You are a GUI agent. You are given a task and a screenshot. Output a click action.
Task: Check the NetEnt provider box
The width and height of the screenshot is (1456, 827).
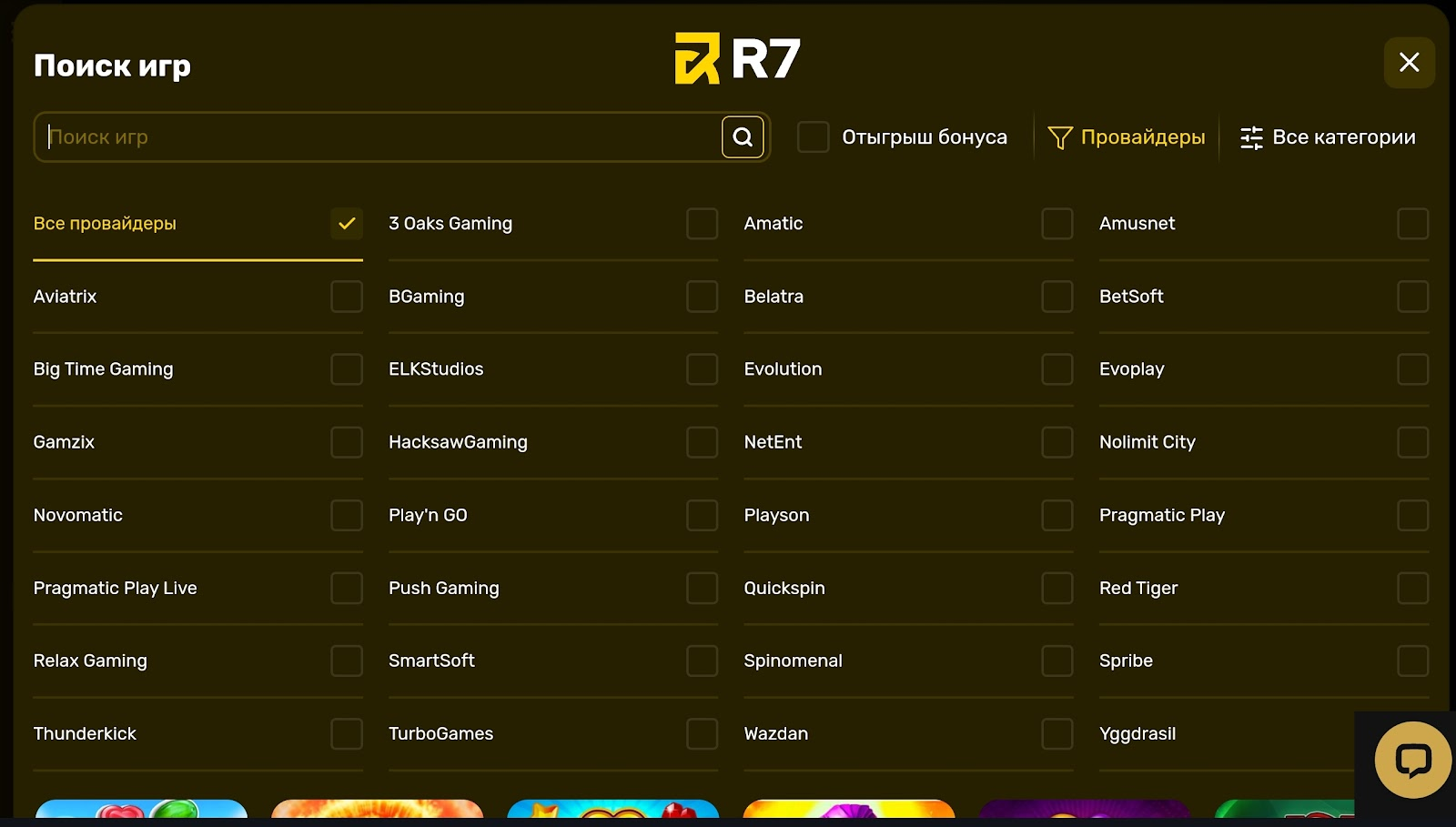(x=1057, y=442)
